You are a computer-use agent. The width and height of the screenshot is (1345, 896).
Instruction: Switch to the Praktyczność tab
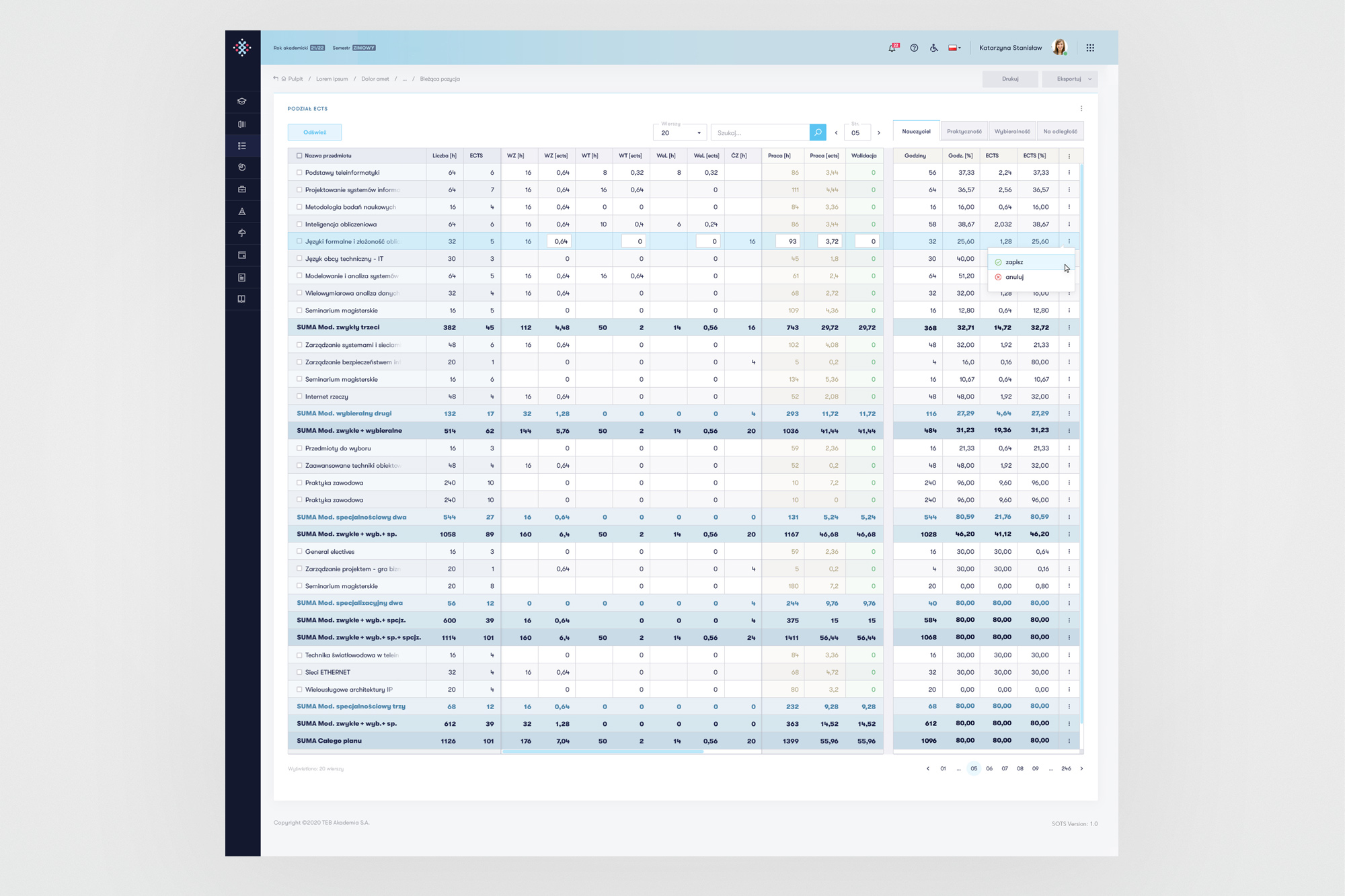[x=964, y=132]
